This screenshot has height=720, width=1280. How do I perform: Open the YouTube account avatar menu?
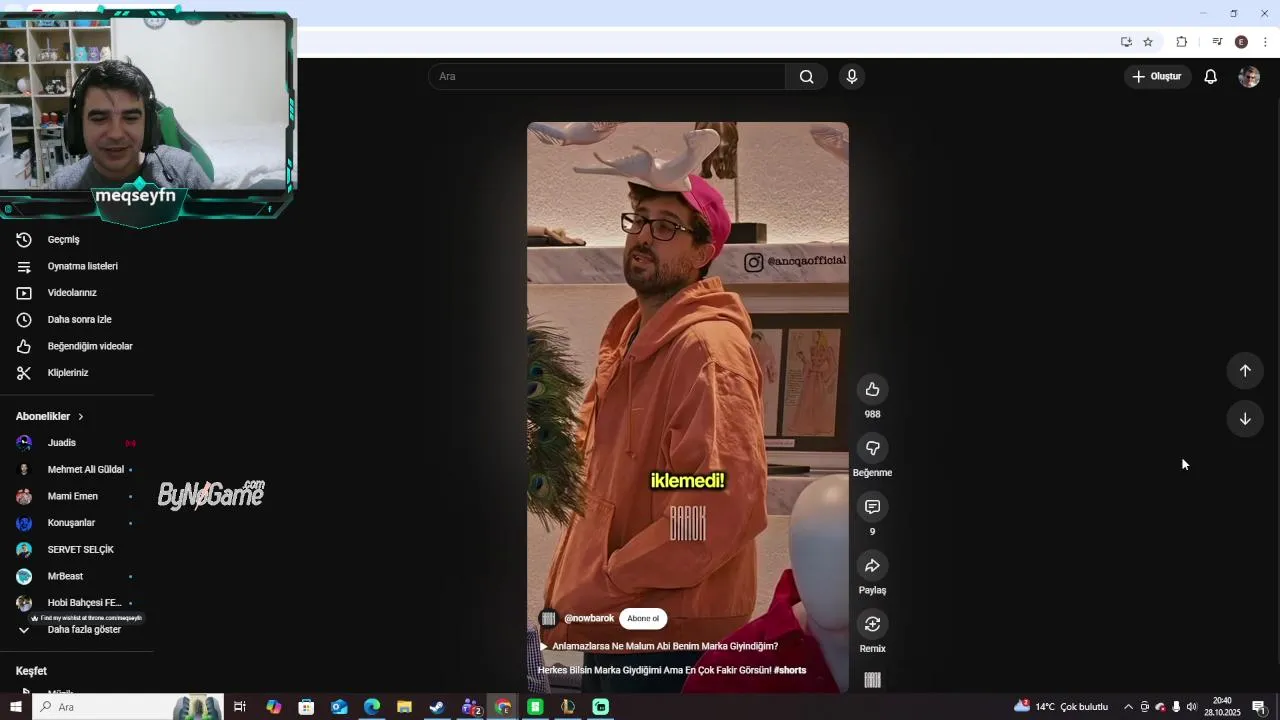[x=1249, y=77]
